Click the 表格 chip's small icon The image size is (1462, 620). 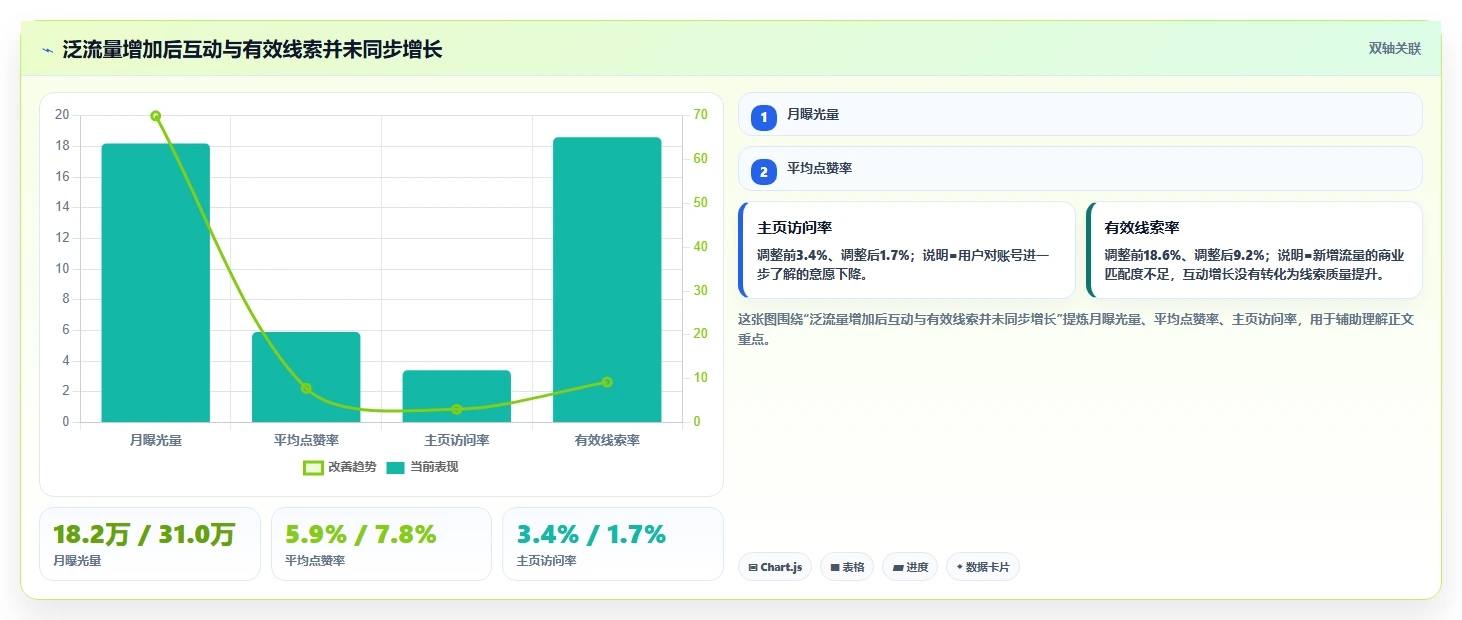point(835,568)
